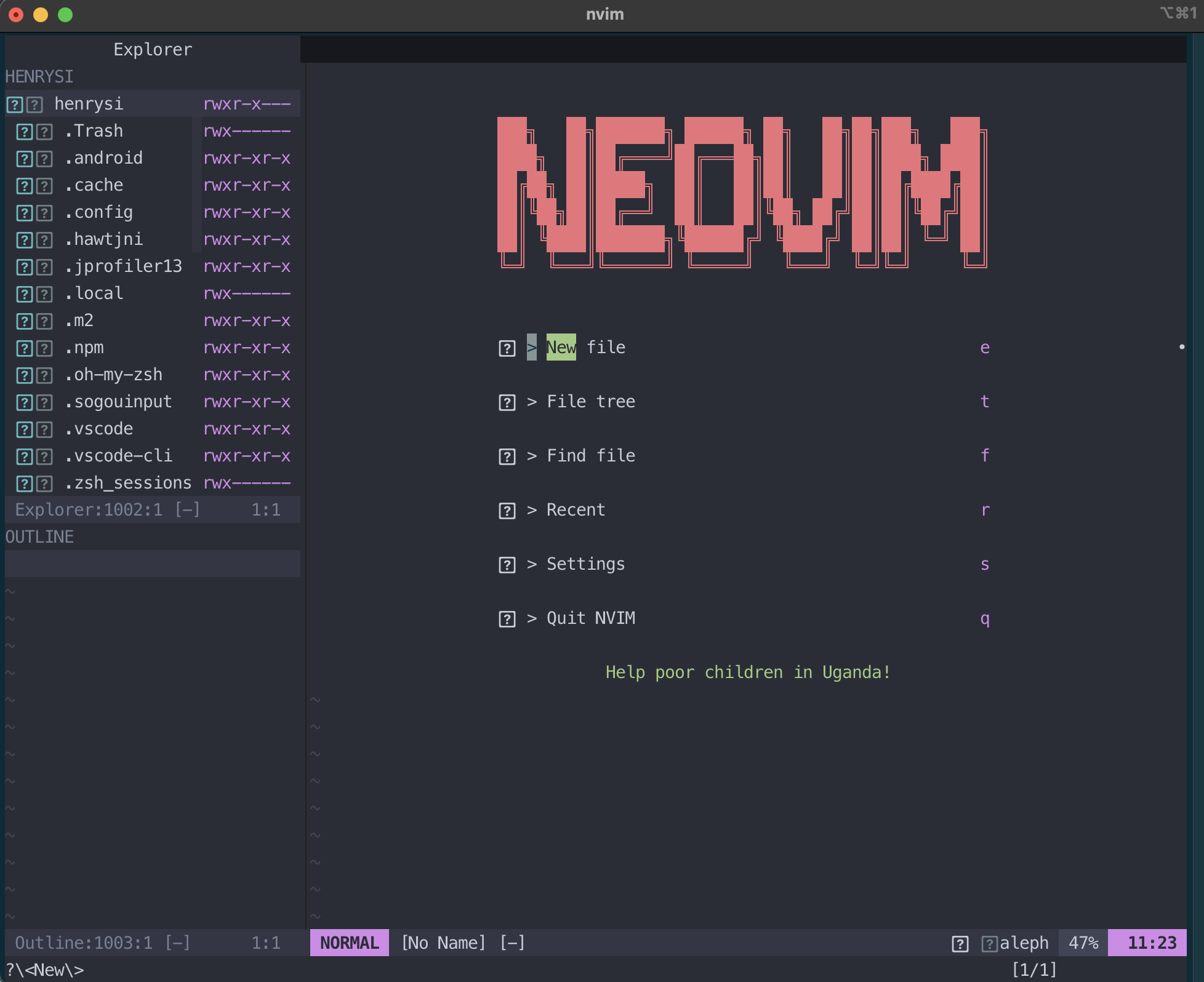
Task: Click the icon beside the Settings entry
Action: pyautogui.click(x=506, y=565)
